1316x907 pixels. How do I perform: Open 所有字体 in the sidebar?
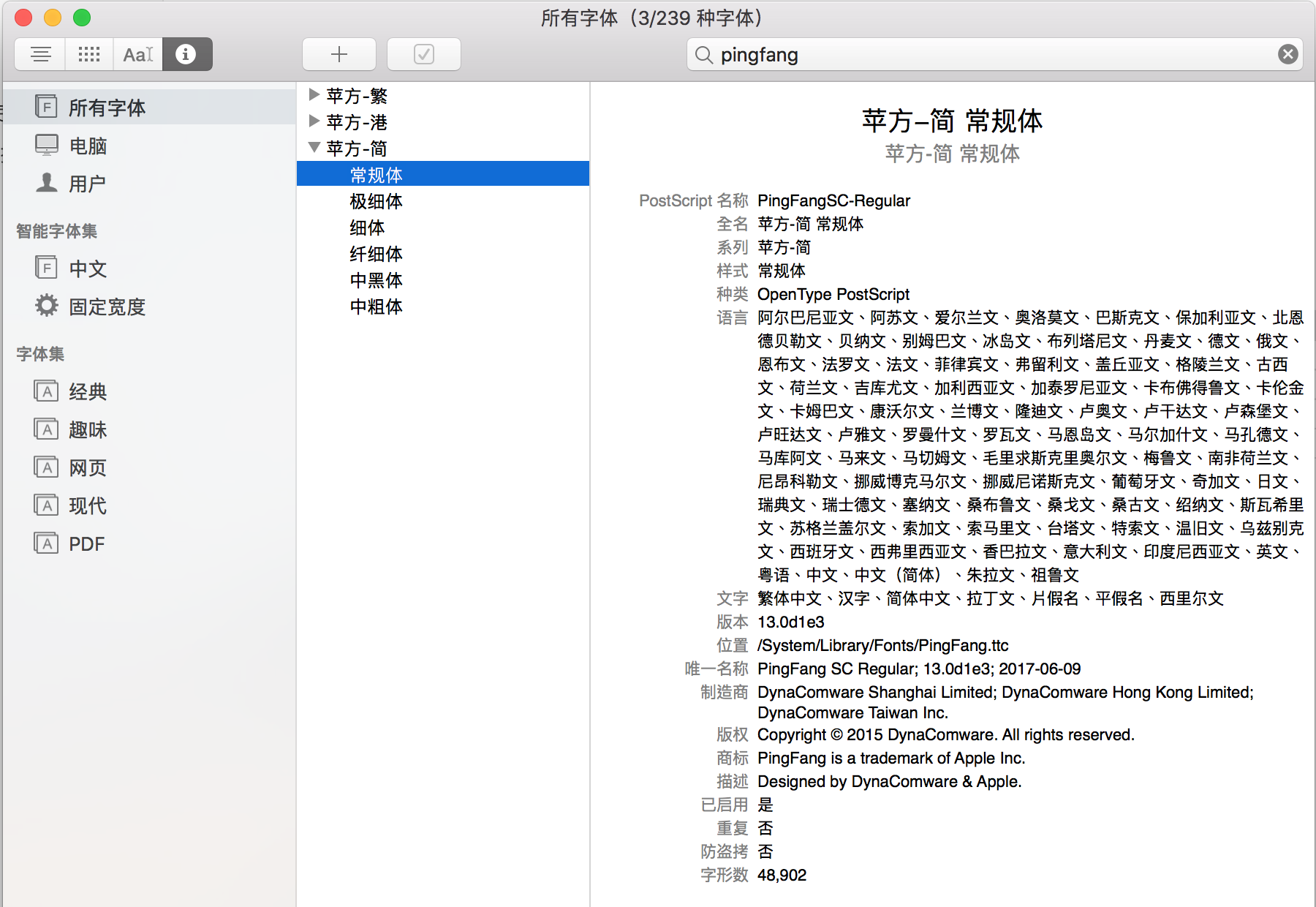(149, 108)
